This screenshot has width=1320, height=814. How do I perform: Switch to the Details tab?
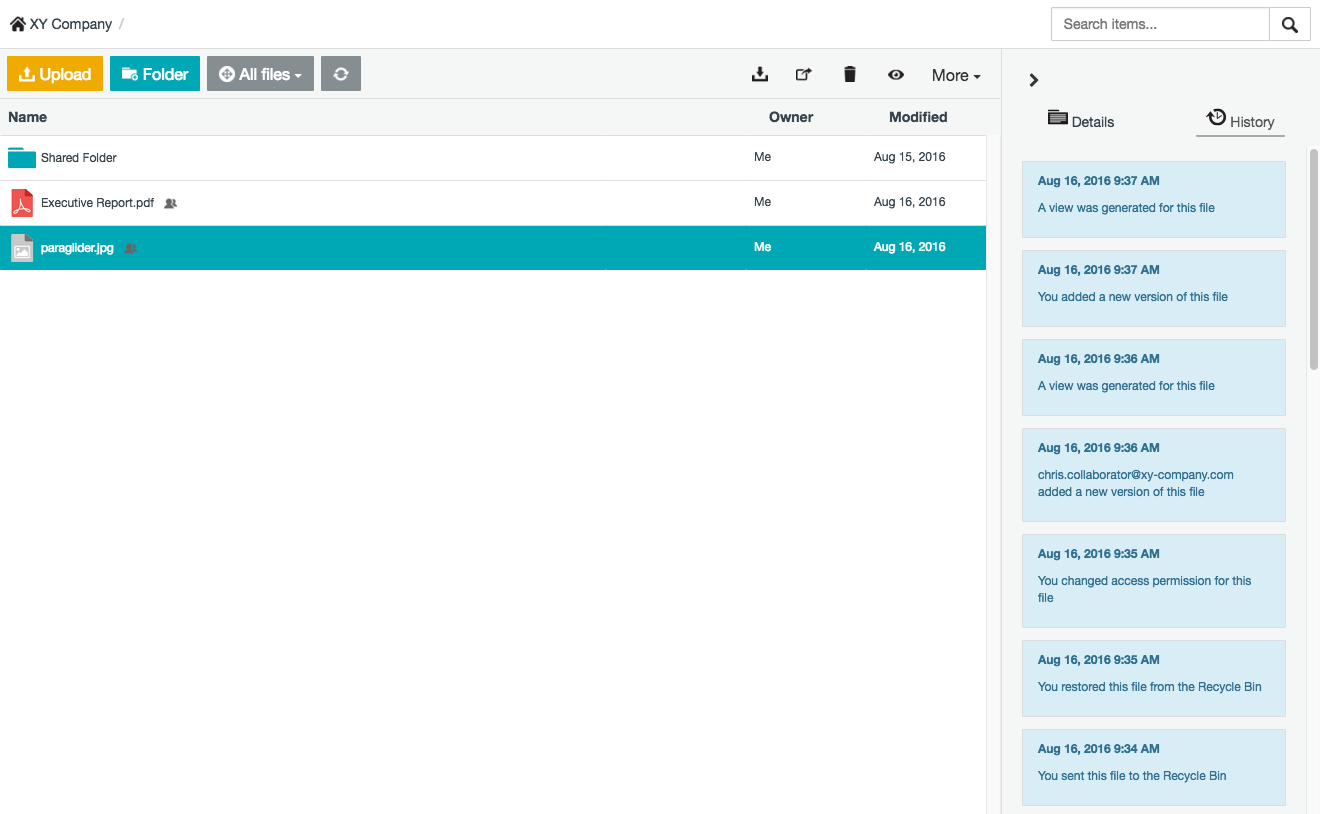pos(1081,121)
